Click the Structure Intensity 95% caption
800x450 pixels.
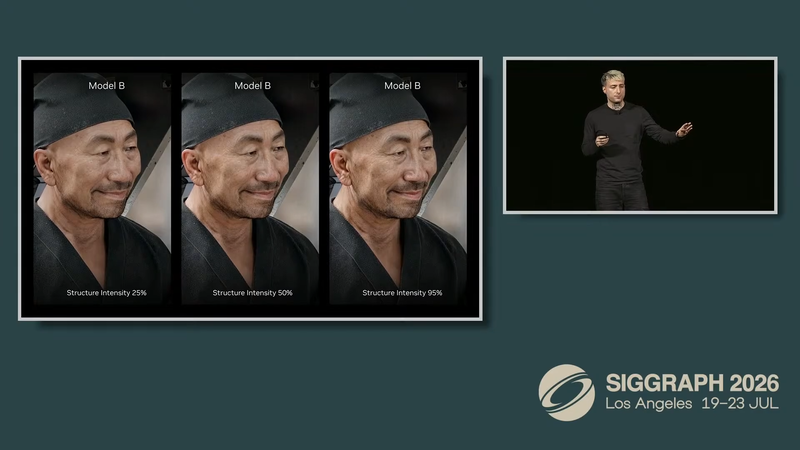pos(402,293)
